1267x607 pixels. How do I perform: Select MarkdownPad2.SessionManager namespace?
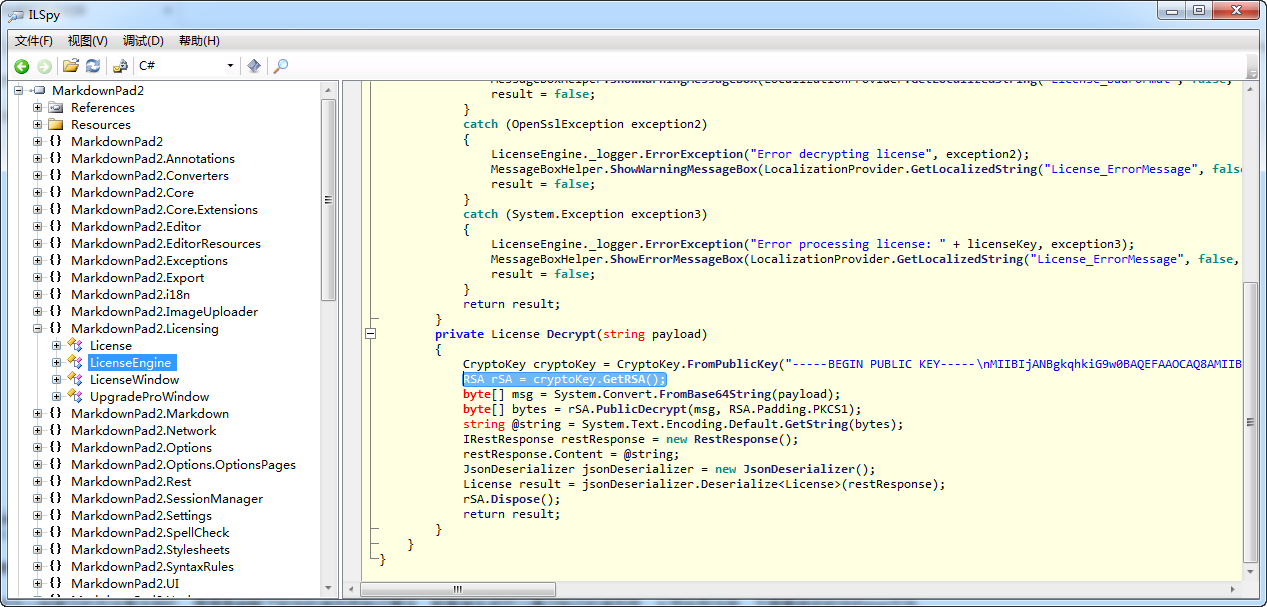[x=167, y=498]
